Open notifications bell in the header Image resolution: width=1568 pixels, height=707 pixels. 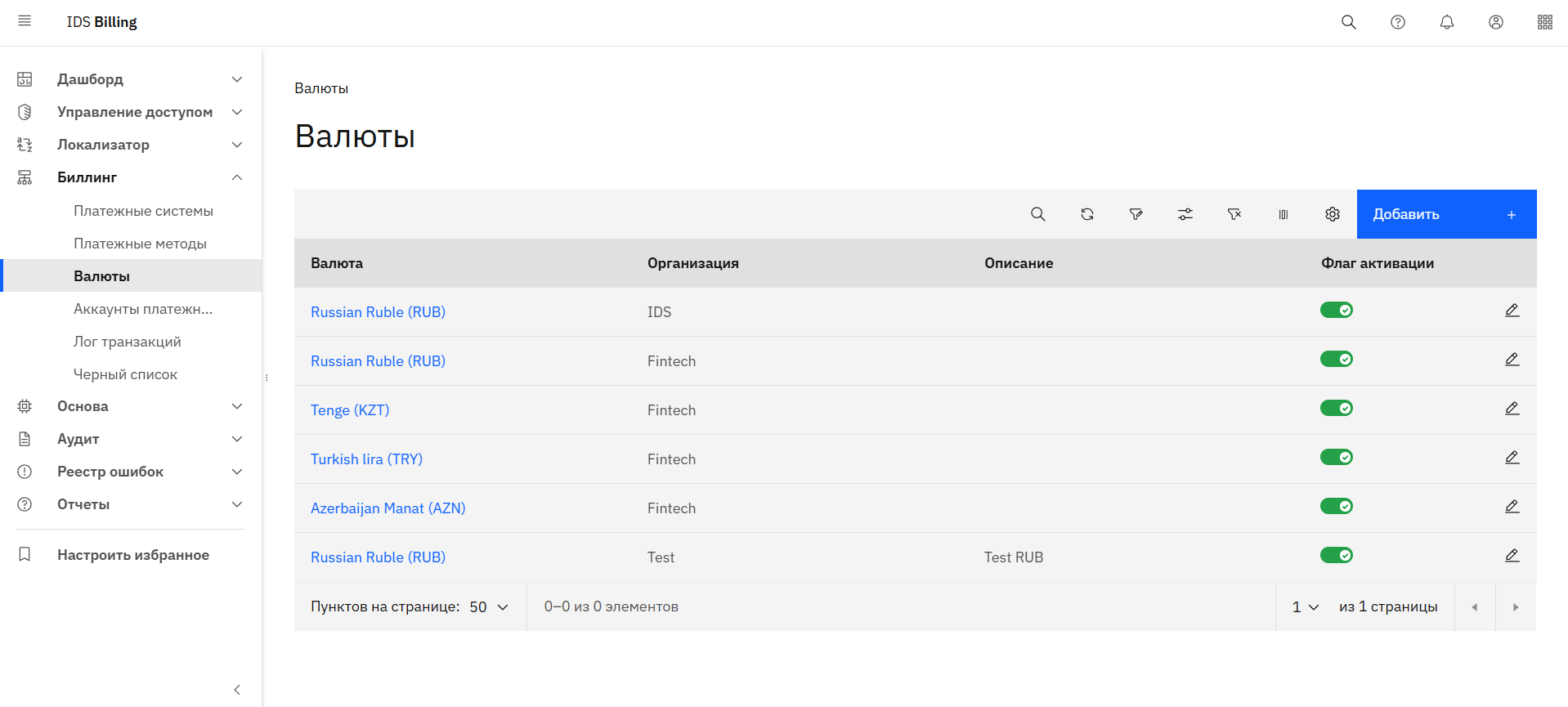1446,22
